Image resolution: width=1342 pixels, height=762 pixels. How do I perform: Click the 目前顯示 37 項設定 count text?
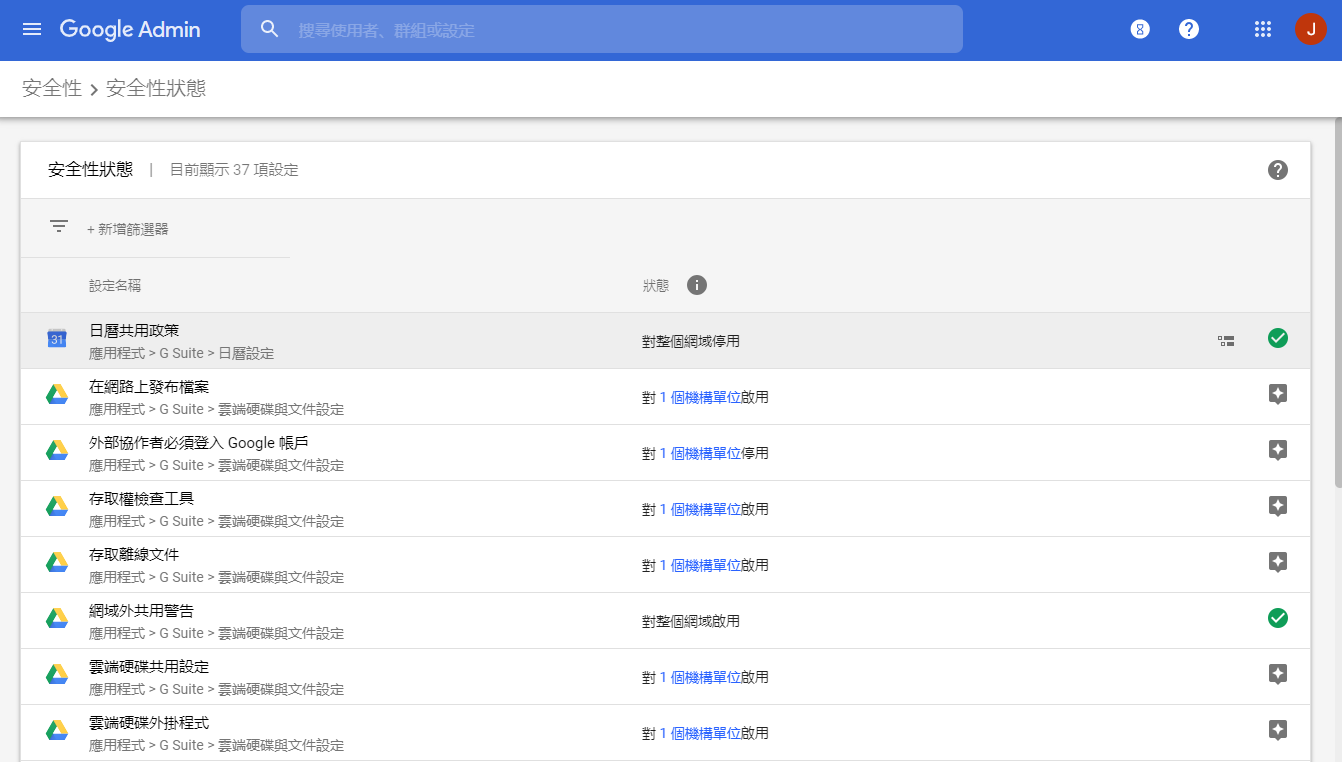coord(234,170)
